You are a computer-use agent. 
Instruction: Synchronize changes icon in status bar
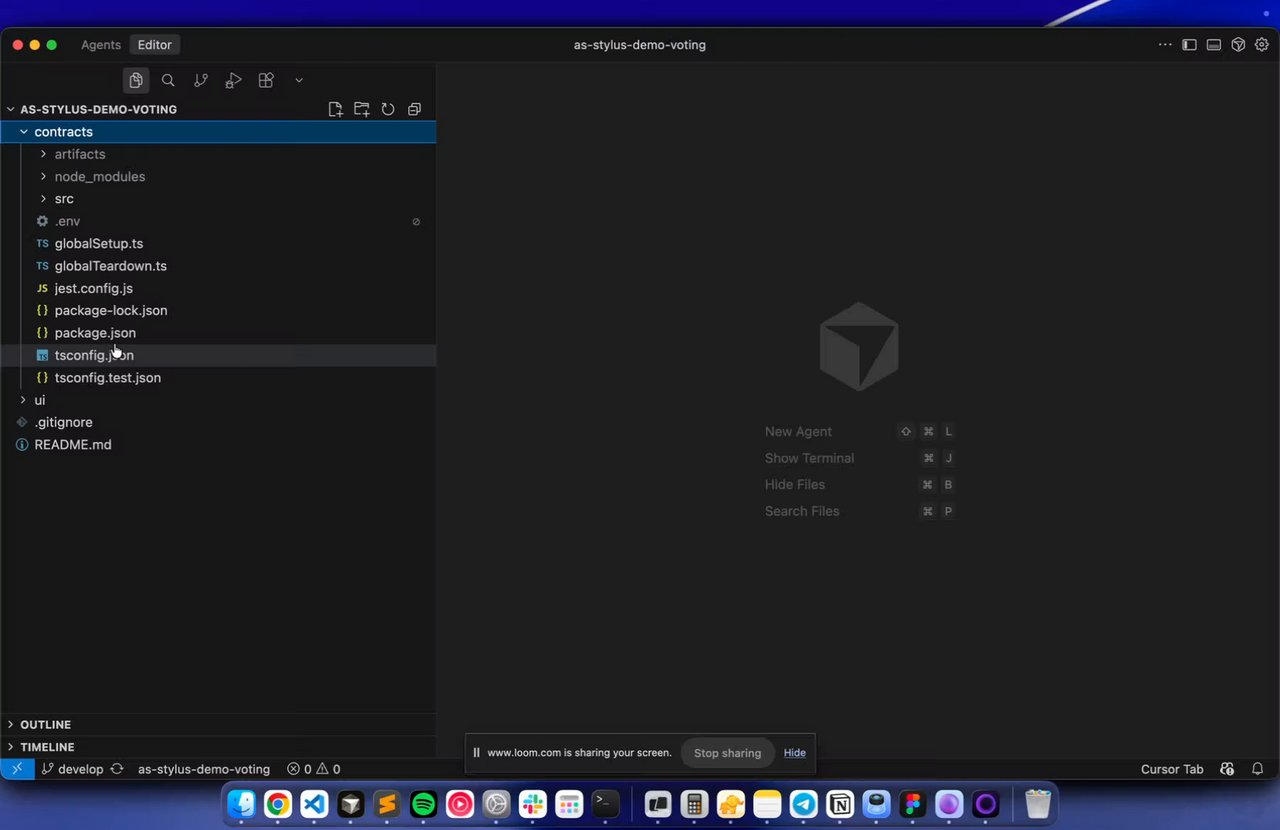click(x=117, y=769)
